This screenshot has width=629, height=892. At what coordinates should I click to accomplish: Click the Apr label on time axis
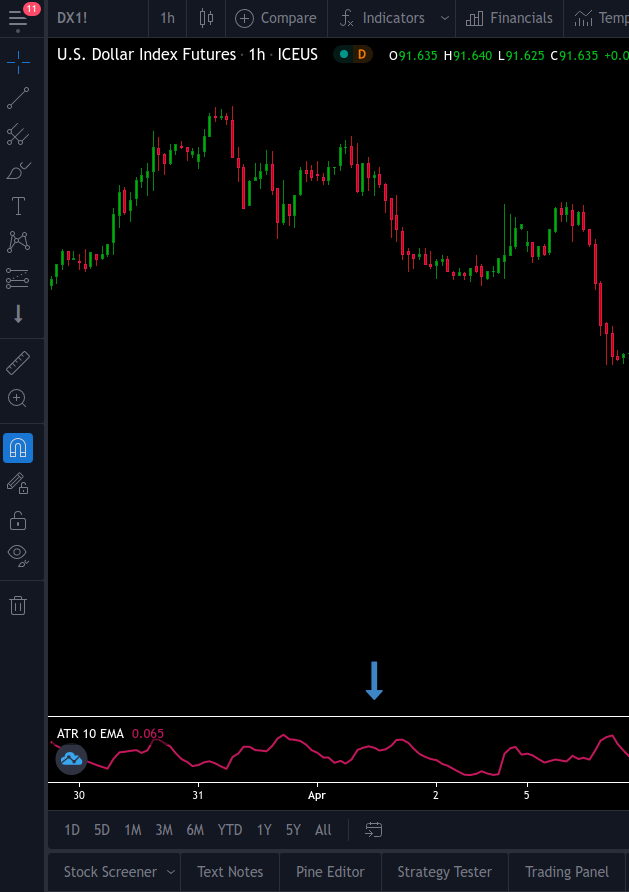(317, 795)
